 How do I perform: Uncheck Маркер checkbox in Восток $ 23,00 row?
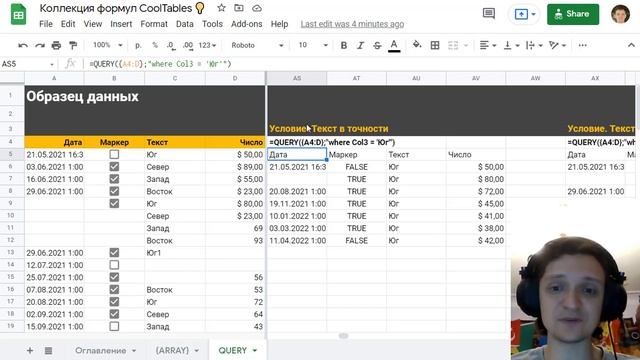[114, 191]
